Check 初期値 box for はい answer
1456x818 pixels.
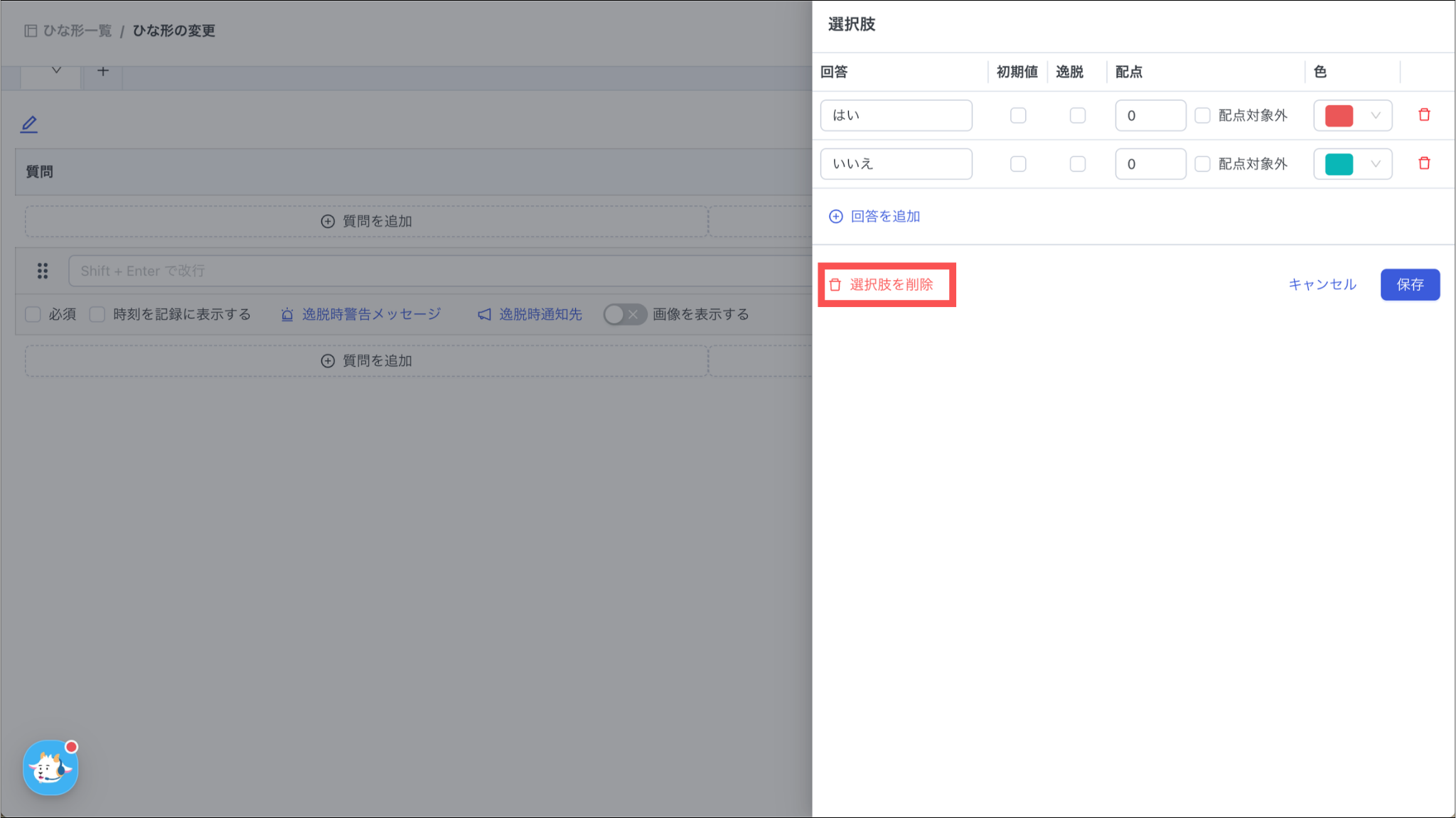coord(1018,115)
